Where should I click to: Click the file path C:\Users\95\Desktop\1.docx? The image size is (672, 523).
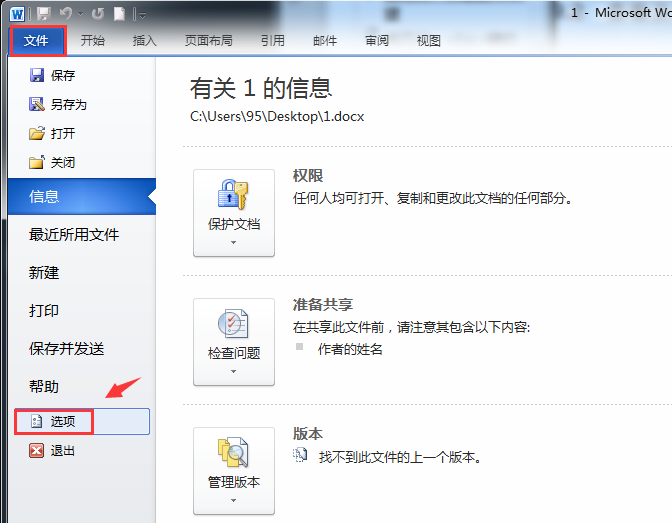(277, 117)
